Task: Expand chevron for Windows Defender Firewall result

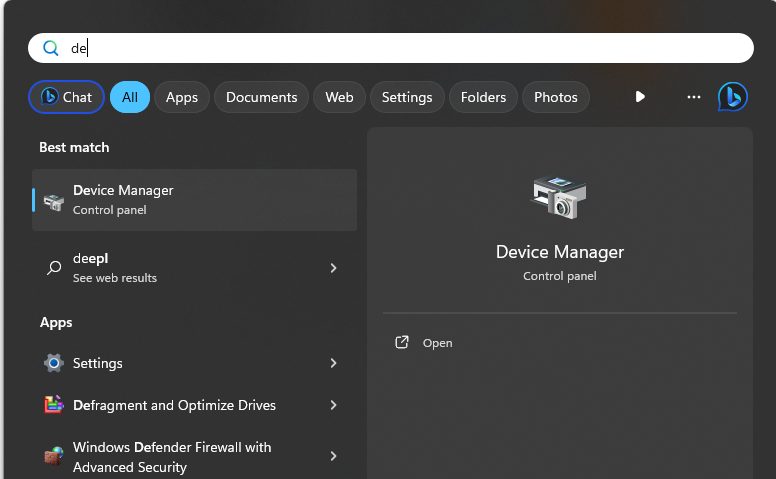Action: (x=333, y=456)
